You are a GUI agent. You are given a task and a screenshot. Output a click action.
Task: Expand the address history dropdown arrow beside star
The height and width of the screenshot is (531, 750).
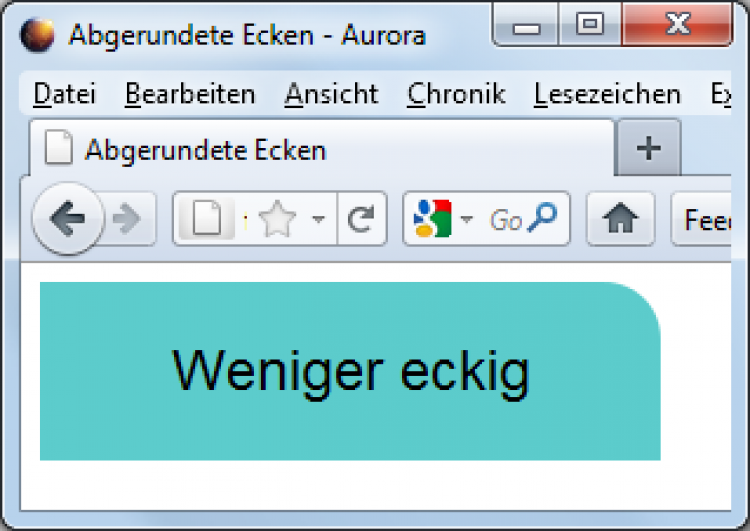tap(318, 220)
